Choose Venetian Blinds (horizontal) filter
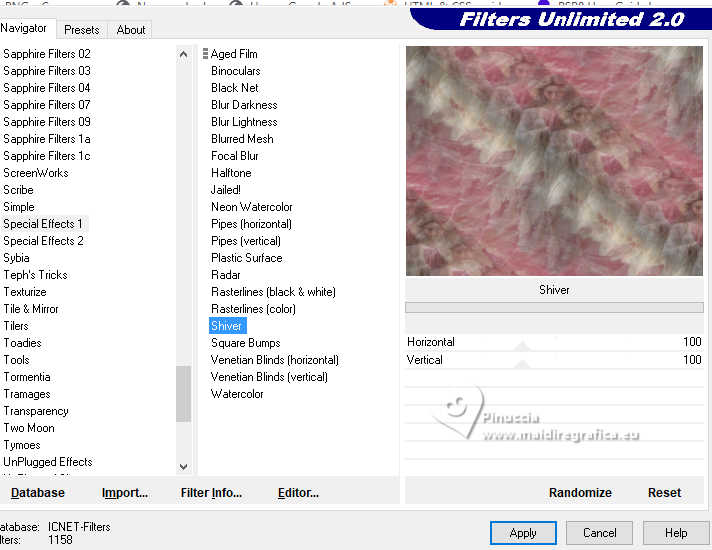712x550 pixels. [275, 360]
